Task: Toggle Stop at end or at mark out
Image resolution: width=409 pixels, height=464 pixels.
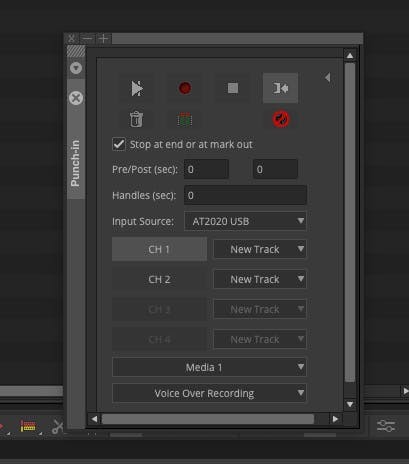Action: (119, 144)
